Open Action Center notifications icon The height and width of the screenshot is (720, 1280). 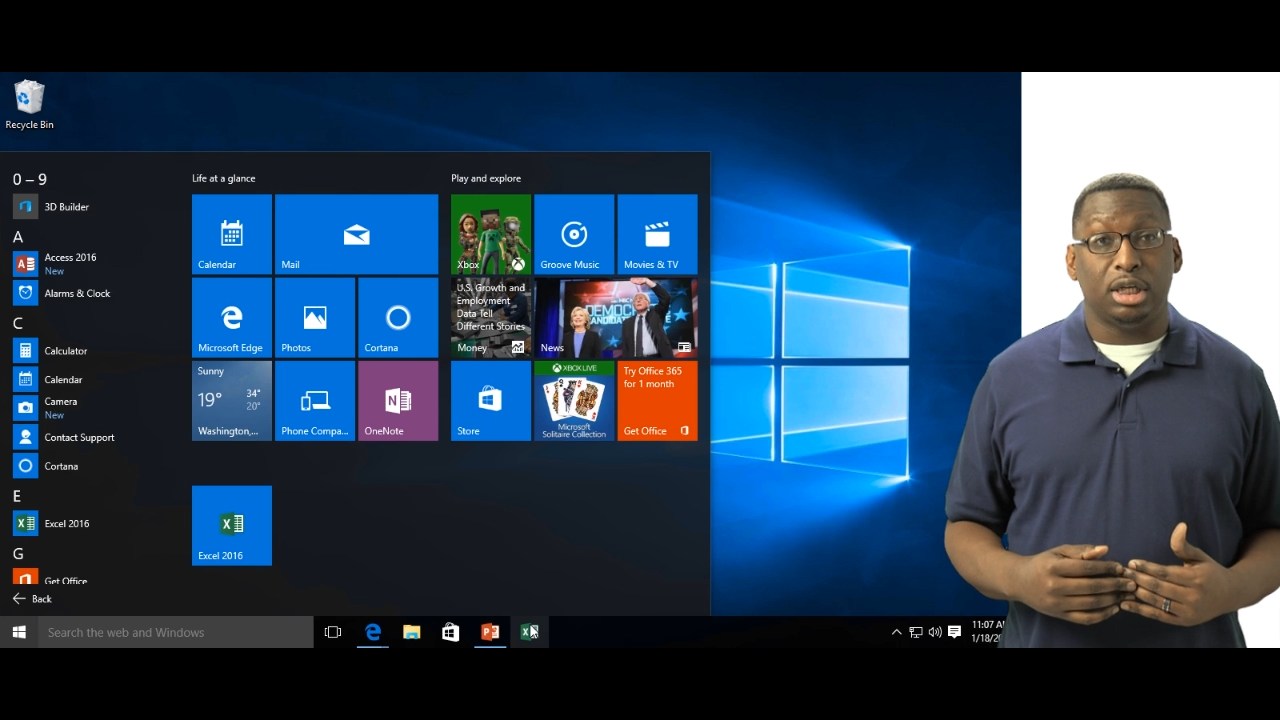coord(954,632)
